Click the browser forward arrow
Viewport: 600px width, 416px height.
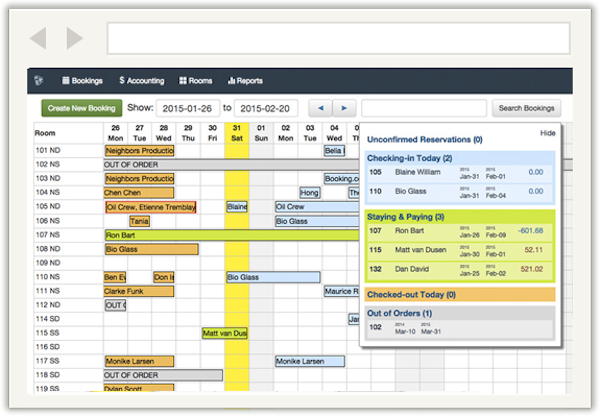coord(74,39)
